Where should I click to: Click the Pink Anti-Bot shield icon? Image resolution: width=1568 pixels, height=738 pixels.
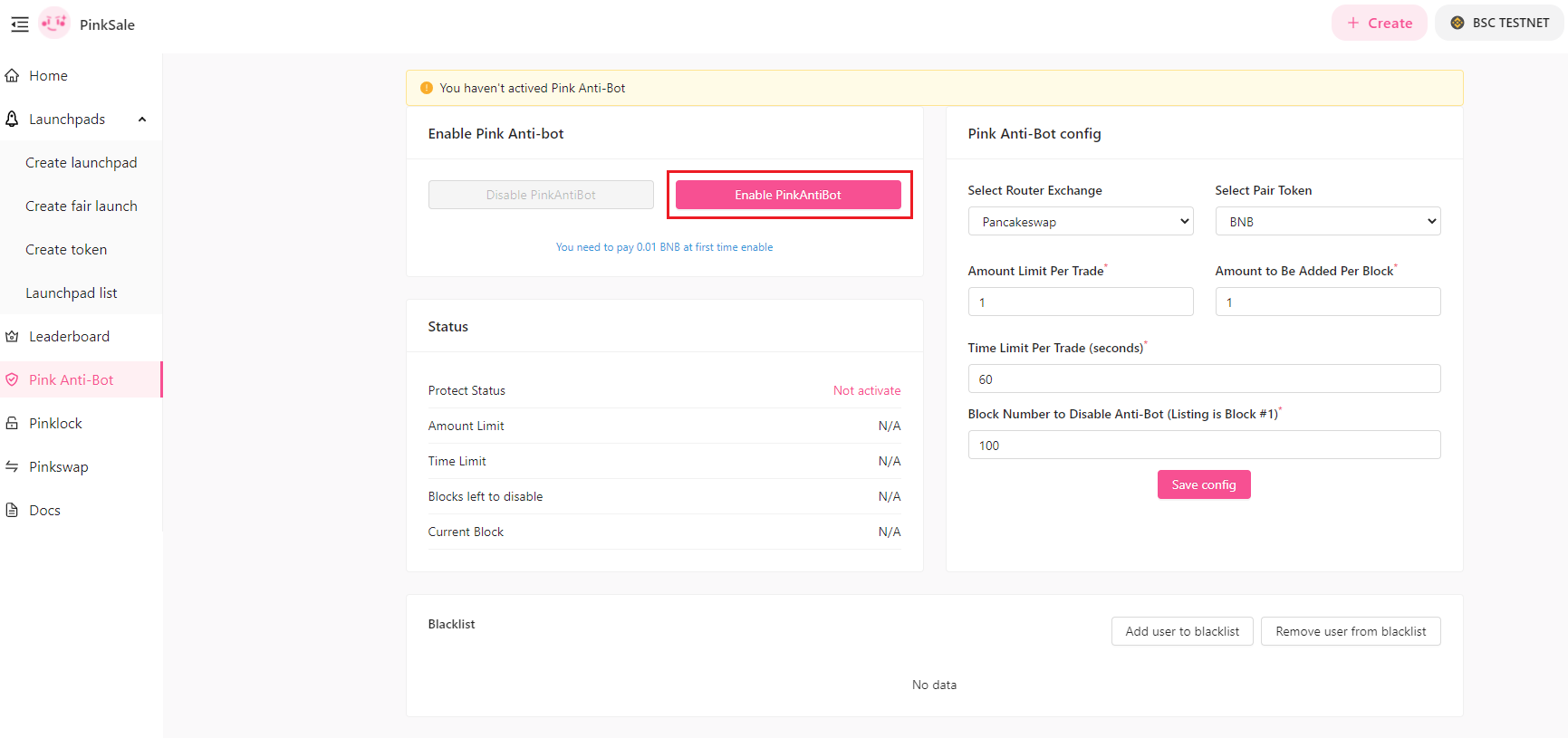pyautogui.click(x=12, y=379)
